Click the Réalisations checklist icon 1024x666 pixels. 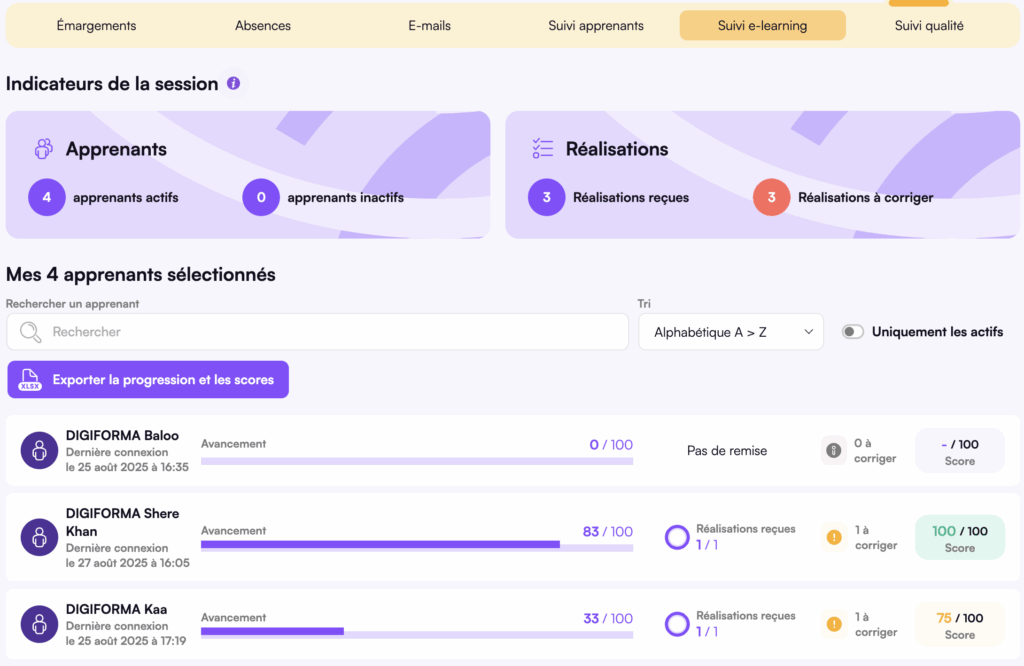click(x=543, y=149)
